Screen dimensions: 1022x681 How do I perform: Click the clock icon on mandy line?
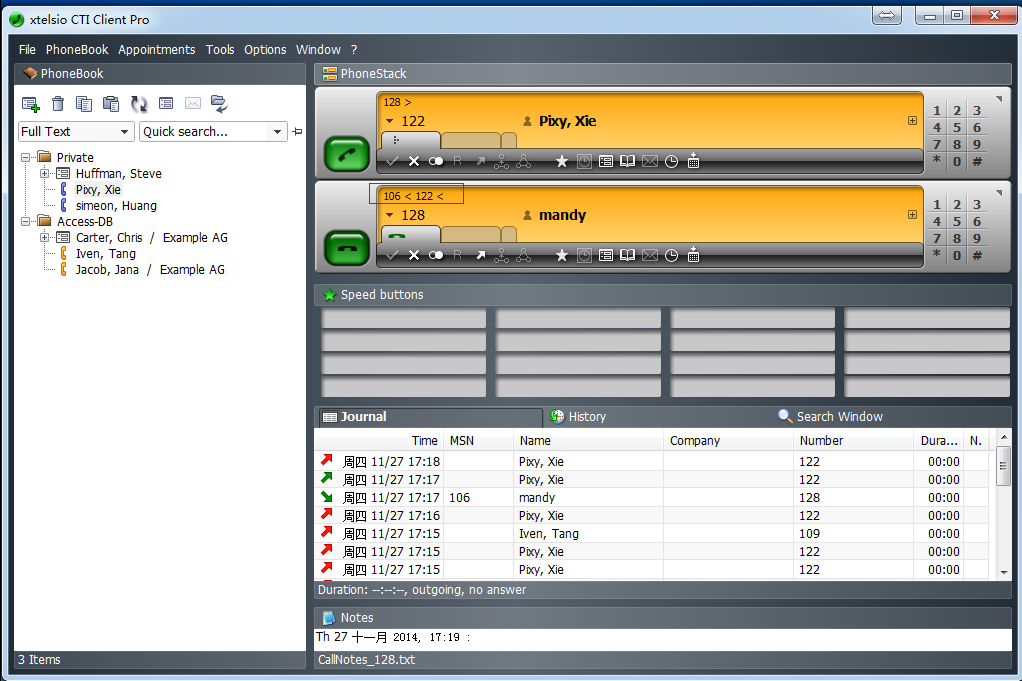click(x=671, y=255)
